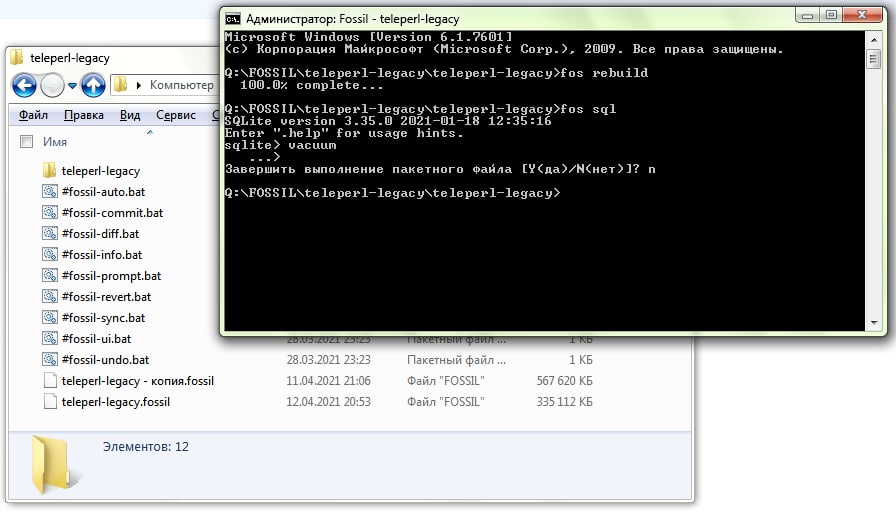Select #fossil-undo.bat file icon
Screen dimensions: 896x512
50,359
